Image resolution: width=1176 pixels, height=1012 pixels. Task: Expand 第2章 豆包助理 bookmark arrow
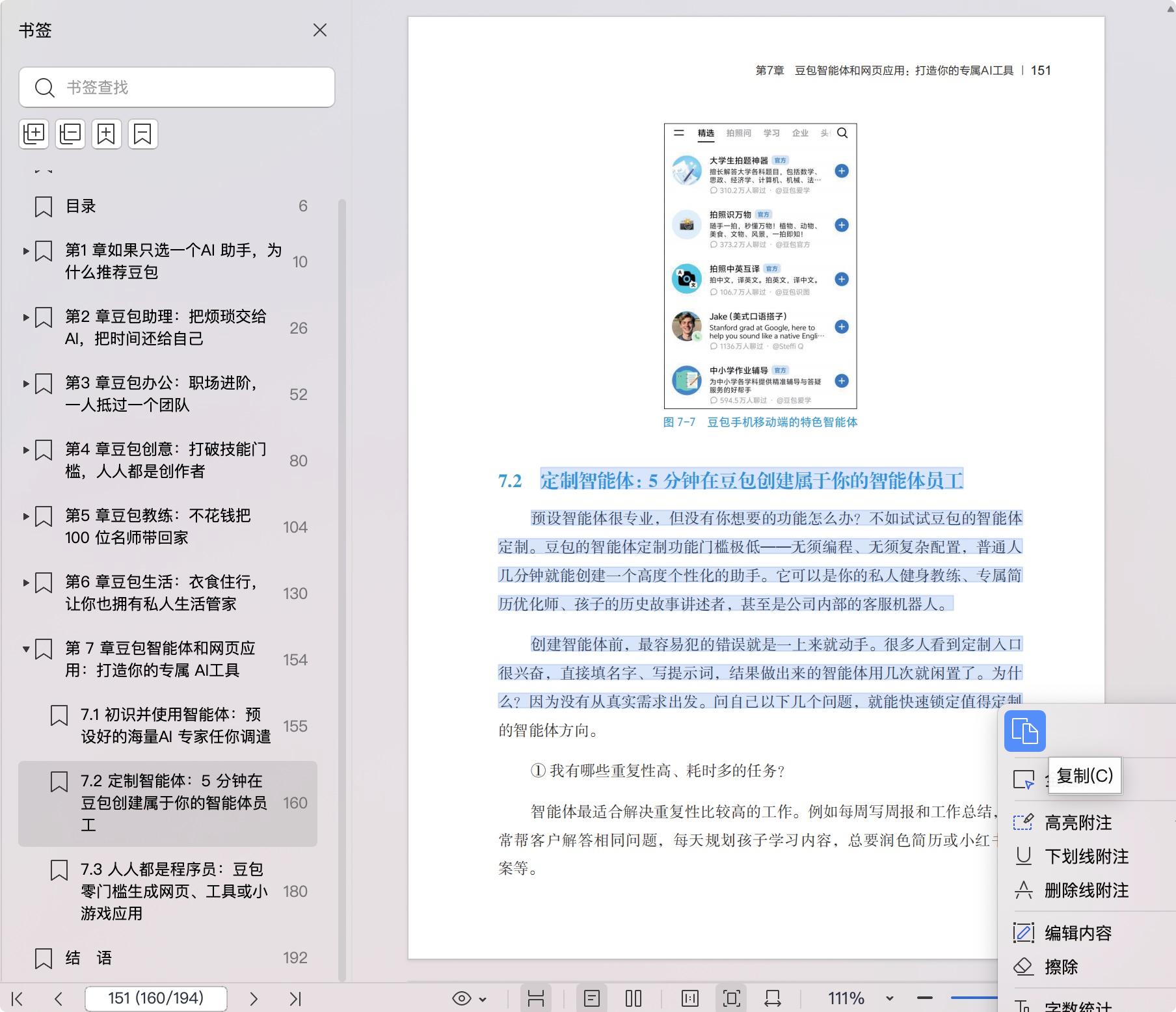coord(26,317)
